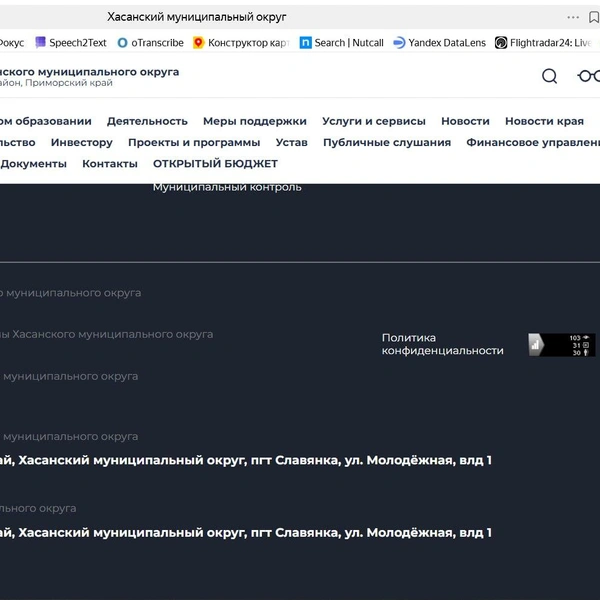Open the oTranscribe bookmark

[x=150, y=42]
